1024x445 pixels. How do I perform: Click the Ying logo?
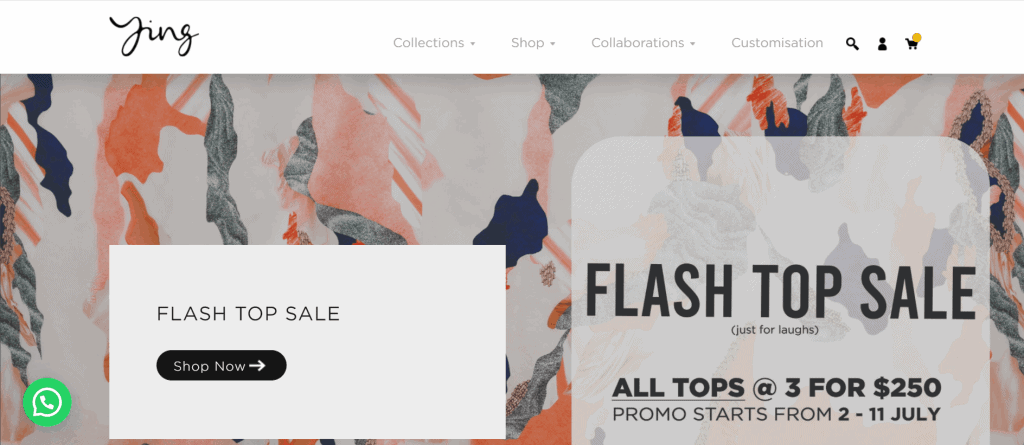154,36
